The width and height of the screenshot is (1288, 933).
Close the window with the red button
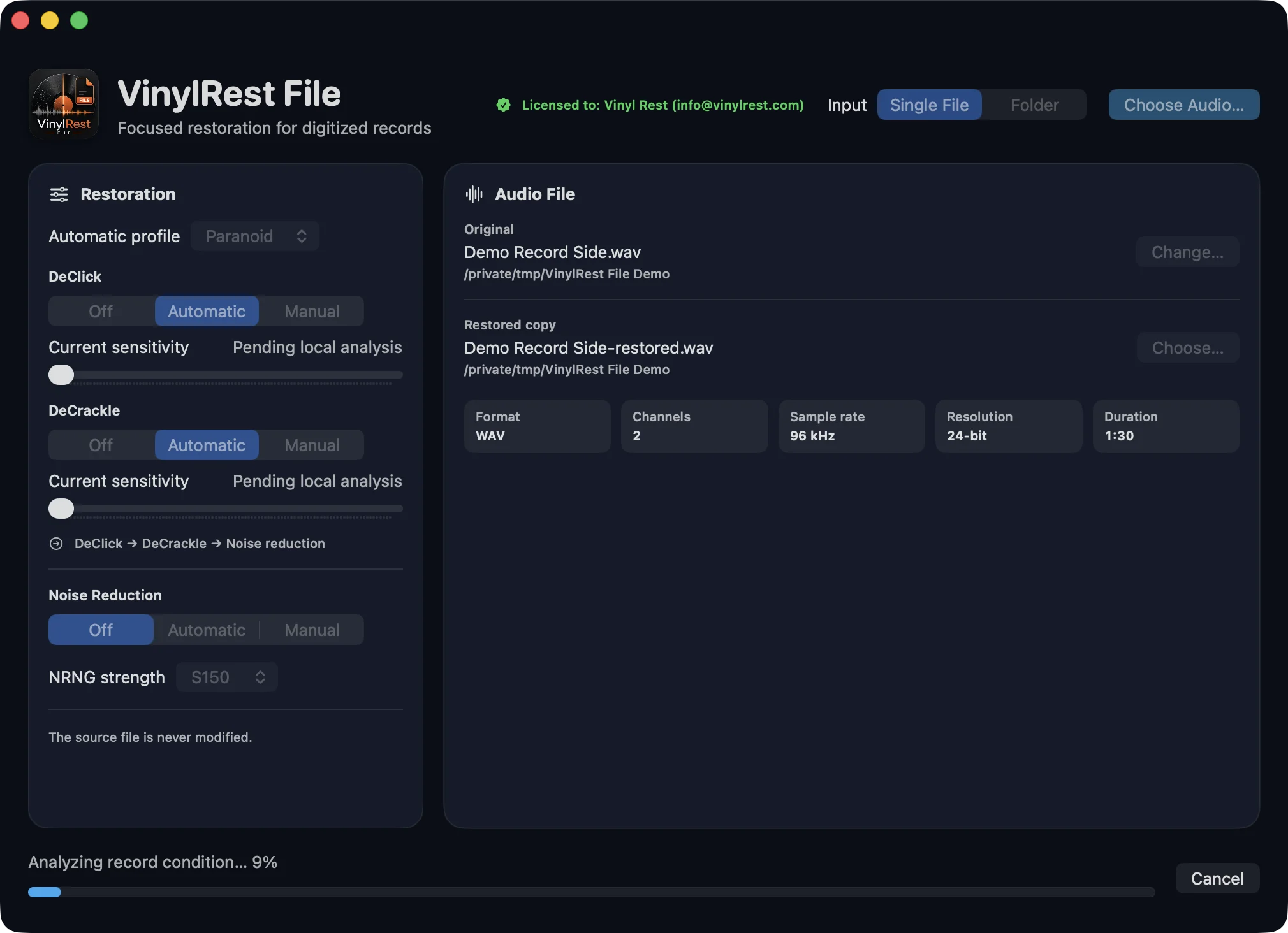coord(20,20)
